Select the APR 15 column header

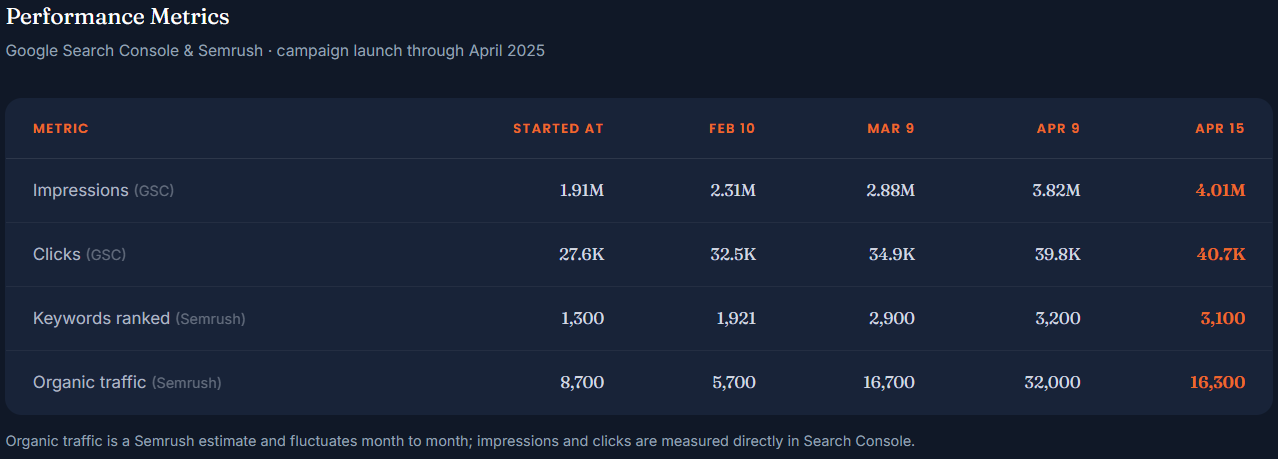[x=1220, y=128]
